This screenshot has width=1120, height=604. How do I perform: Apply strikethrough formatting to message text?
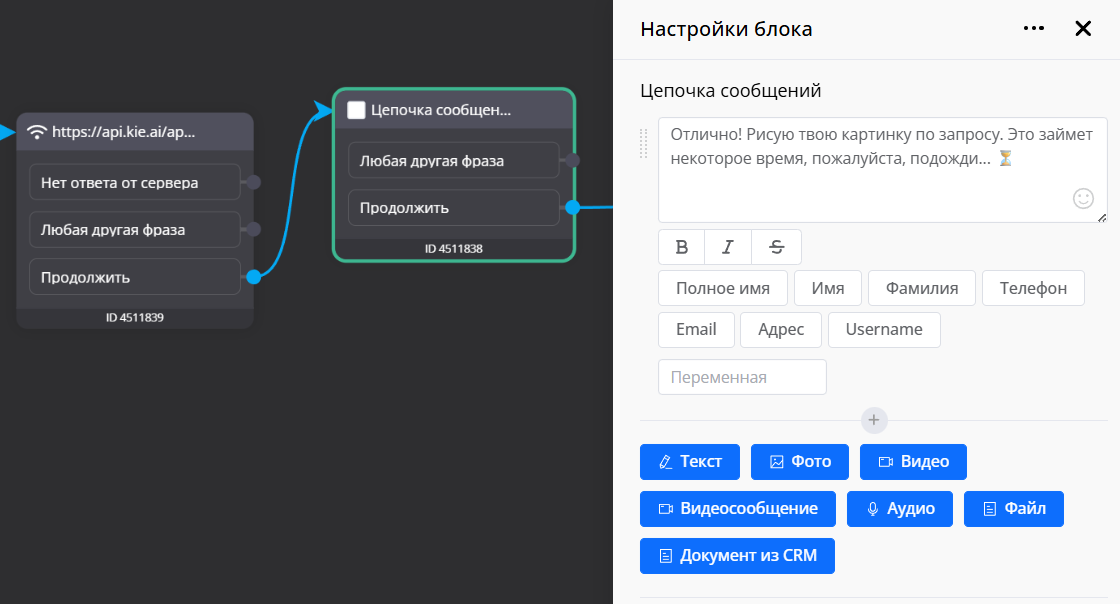point(777,247)
